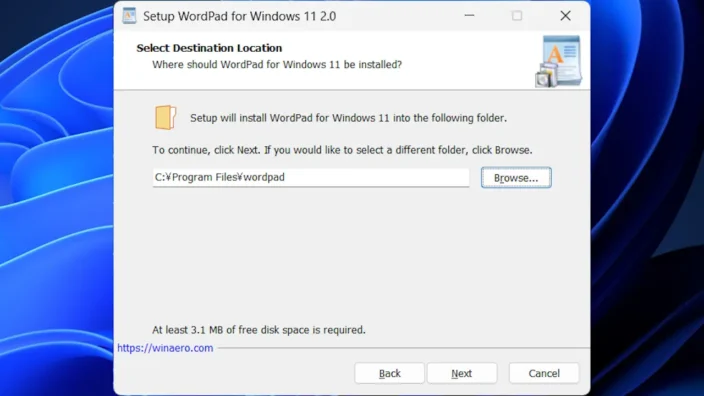The image size is (704, 396).
Task: Go to the Next setup step
Action: (x=462, y=373)
